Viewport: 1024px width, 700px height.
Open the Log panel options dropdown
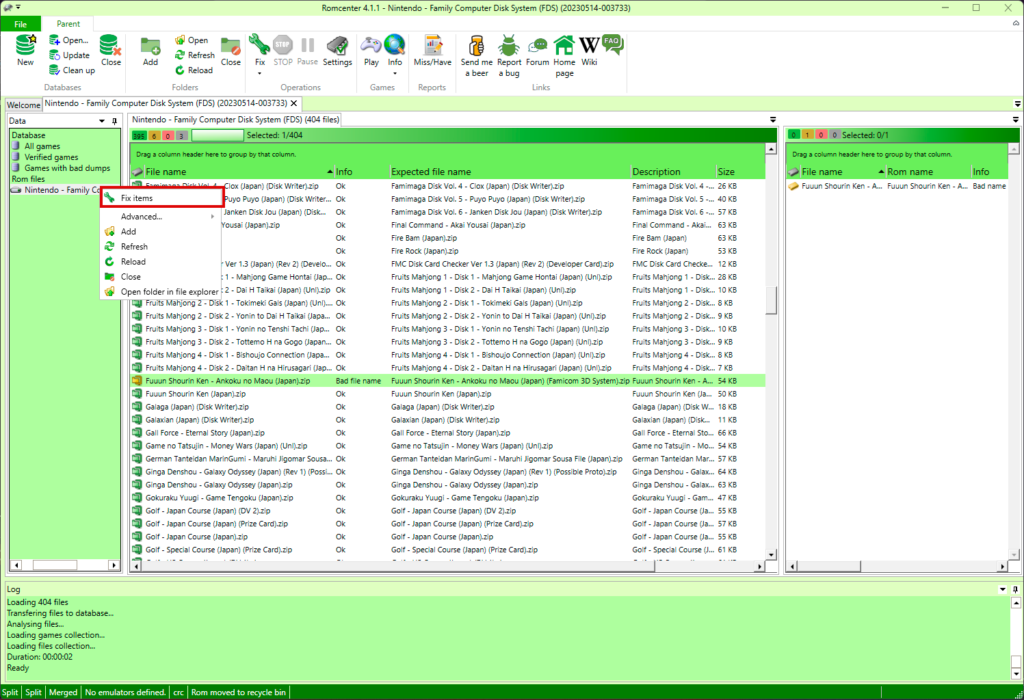coord(1002,589)
